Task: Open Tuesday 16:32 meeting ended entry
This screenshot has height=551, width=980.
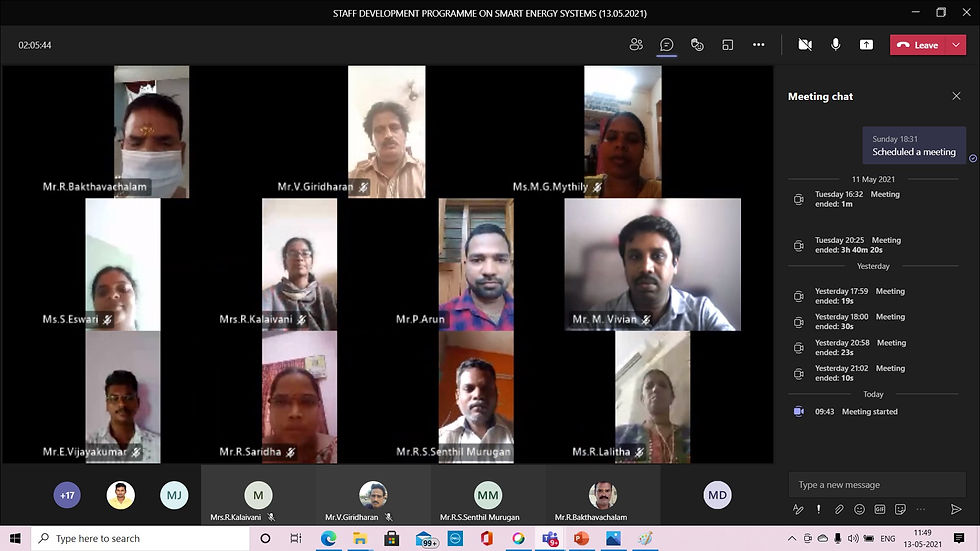Action: pyautogui.click(x=858, y=199)
